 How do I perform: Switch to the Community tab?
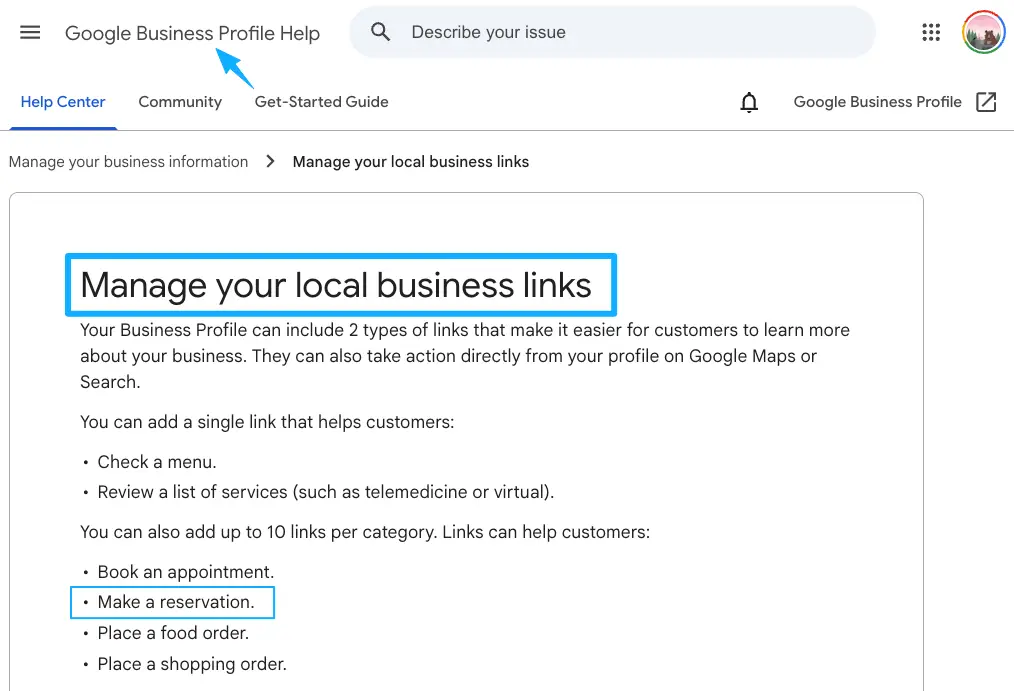coord(180,102)
